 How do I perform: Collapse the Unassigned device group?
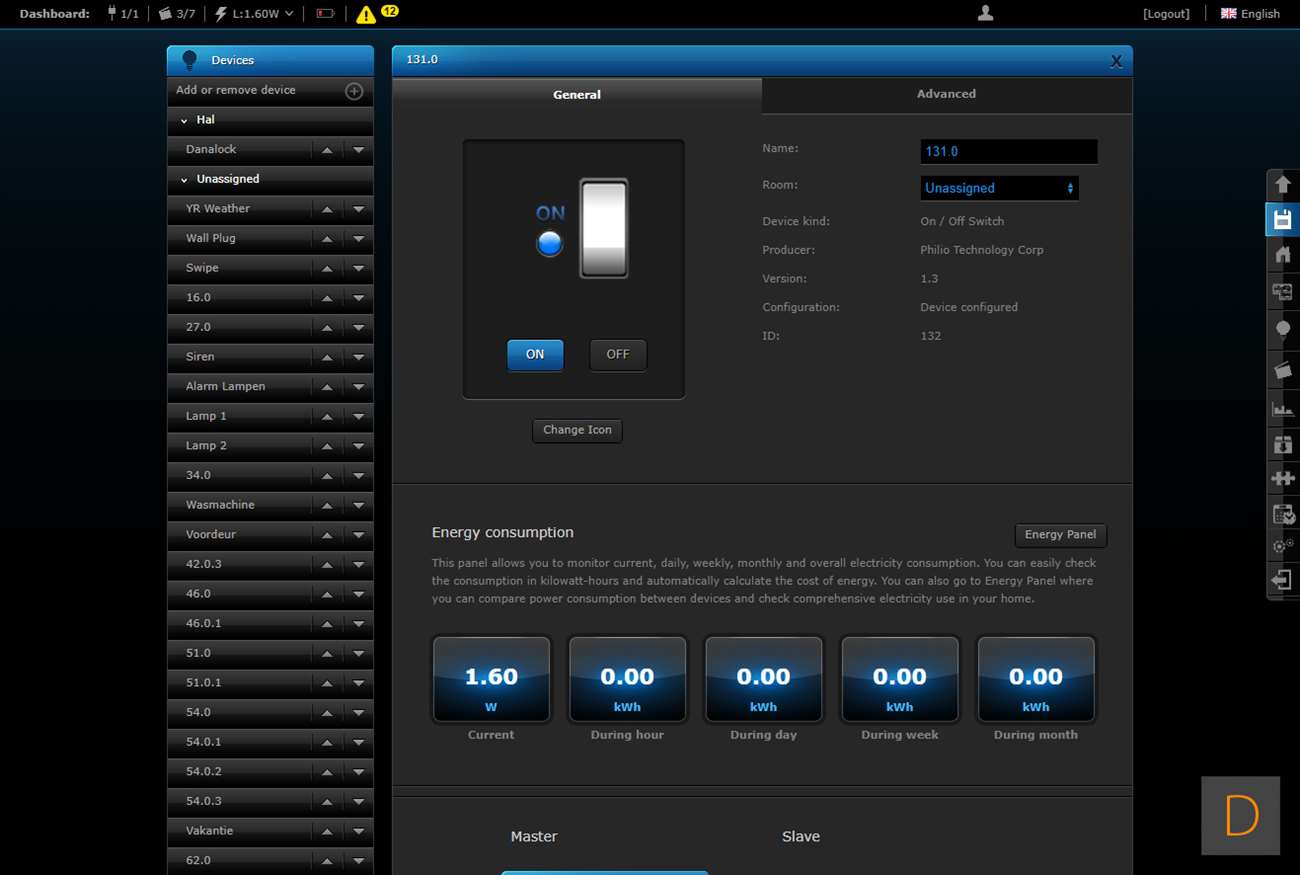(184, 180)
